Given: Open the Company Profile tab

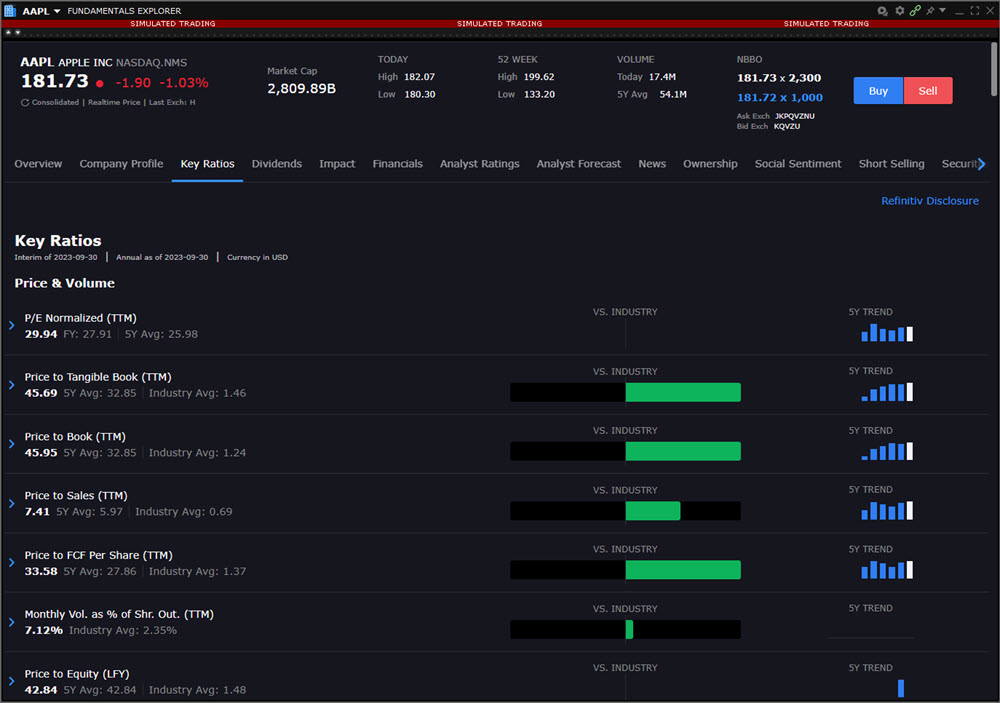Looking at the screenshot, I should point(121,164).
